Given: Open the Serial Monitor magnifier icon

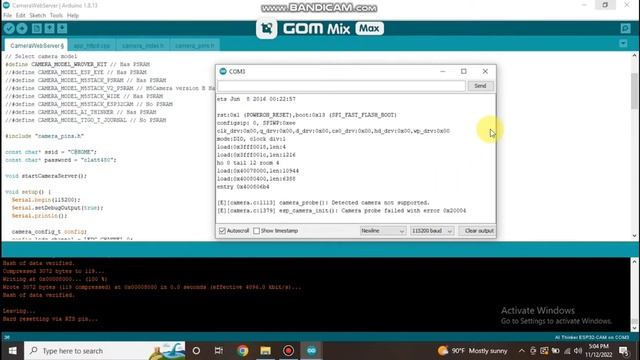Looking at the screenshot, I should (625, 28).
